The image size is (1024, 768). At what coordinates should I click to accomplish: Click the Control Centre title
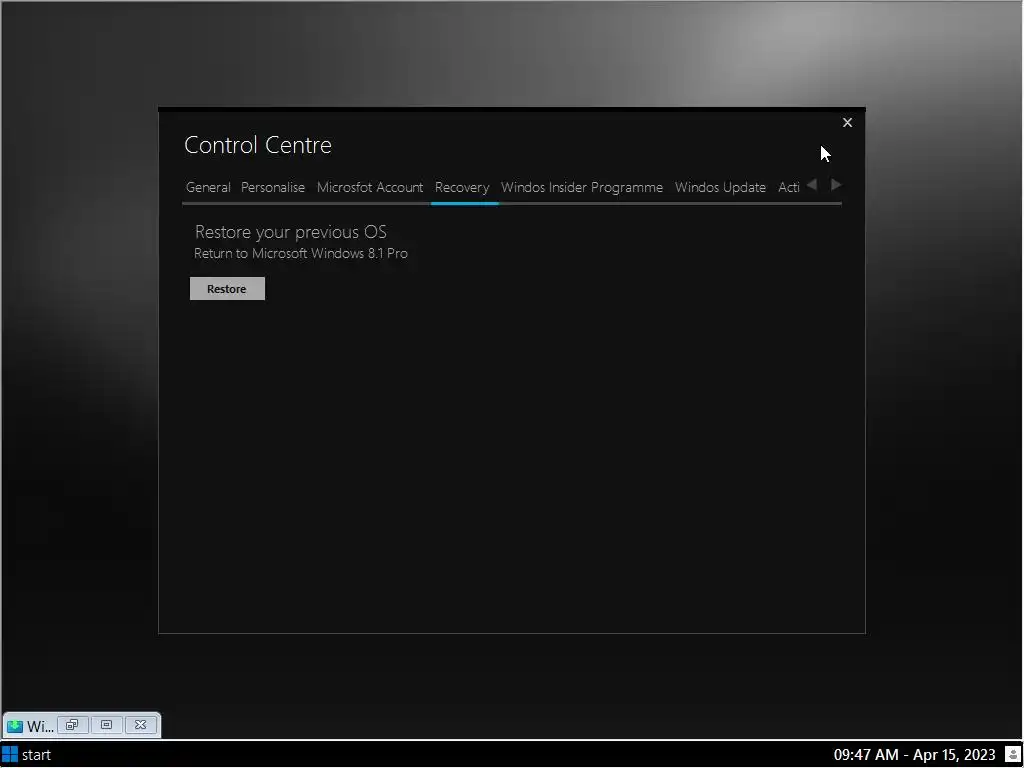coord(258,145)
